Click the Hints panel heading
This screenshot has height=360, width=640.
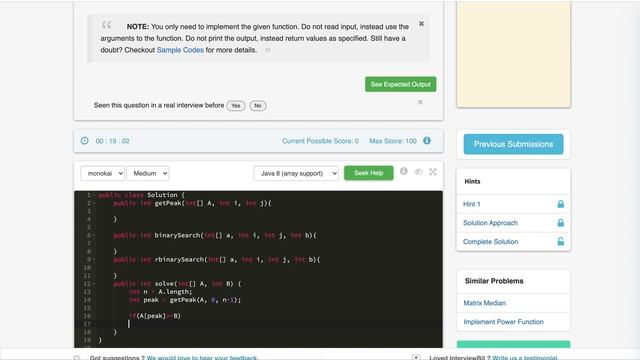(x=472, y=181)
